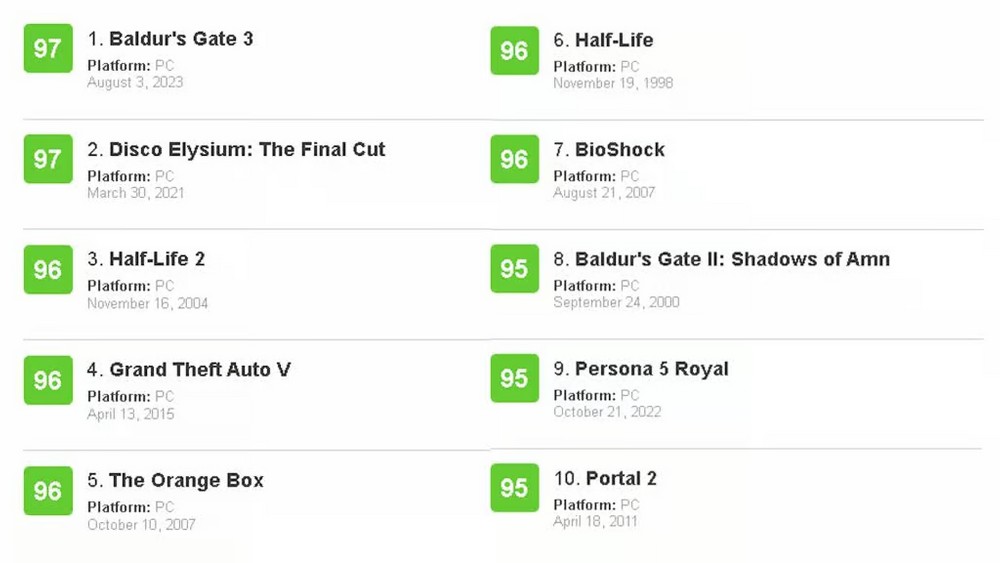1000x563 pixels.
Task: Open Disco Elysium: The Final Cut title
Action: pyautogui.click(x=246, y=150)
